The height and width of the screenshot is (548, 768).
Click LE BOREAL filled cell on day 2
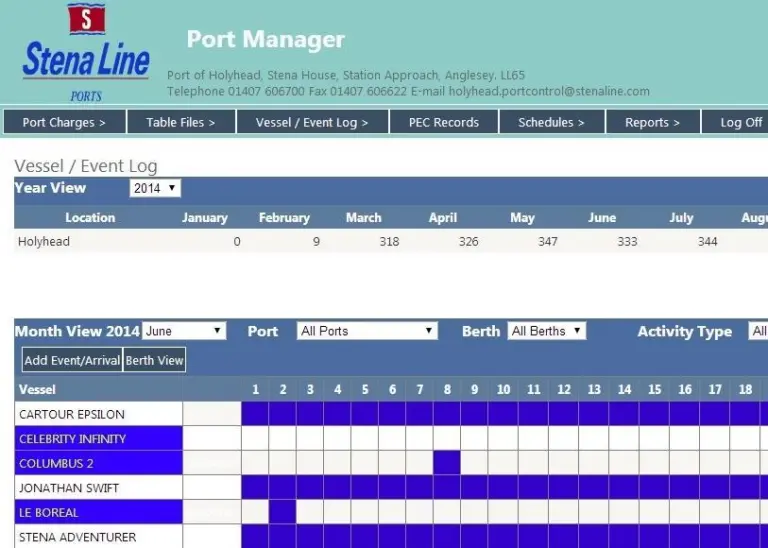point(283,512)
